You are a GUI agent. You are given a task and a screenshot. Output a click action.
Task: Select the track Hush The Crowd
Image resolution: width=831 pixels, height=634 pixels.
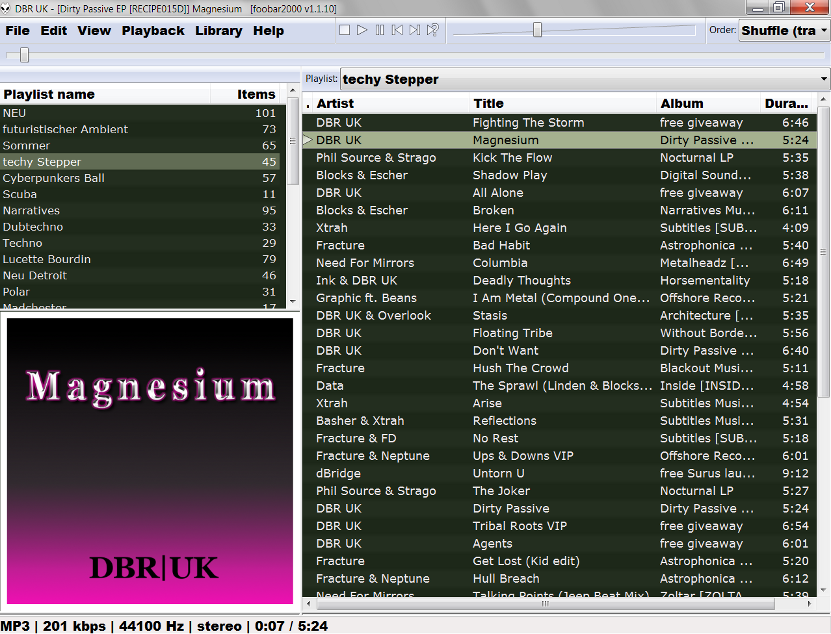(x=559, y=368)
